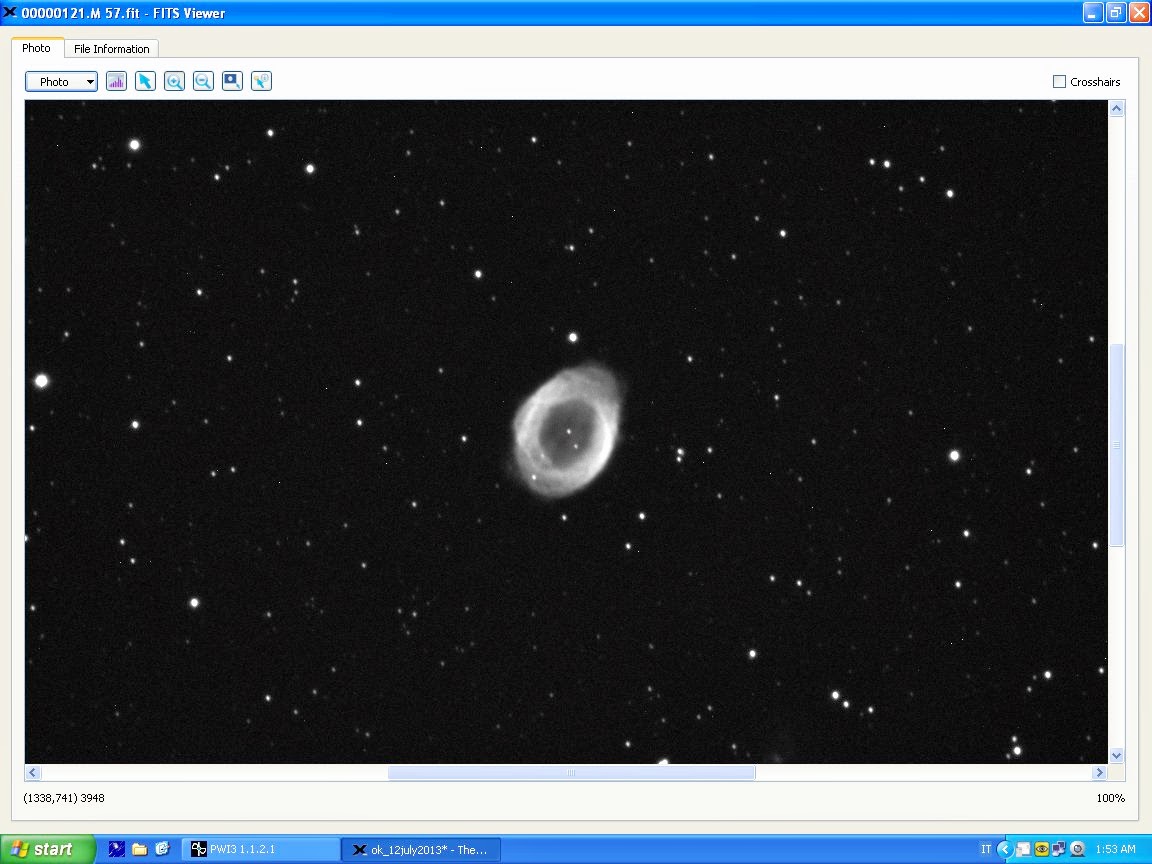The width and height of the screenshot is (1152, 864).
Task: Open the histogram tool
Action: click(116, 81)
